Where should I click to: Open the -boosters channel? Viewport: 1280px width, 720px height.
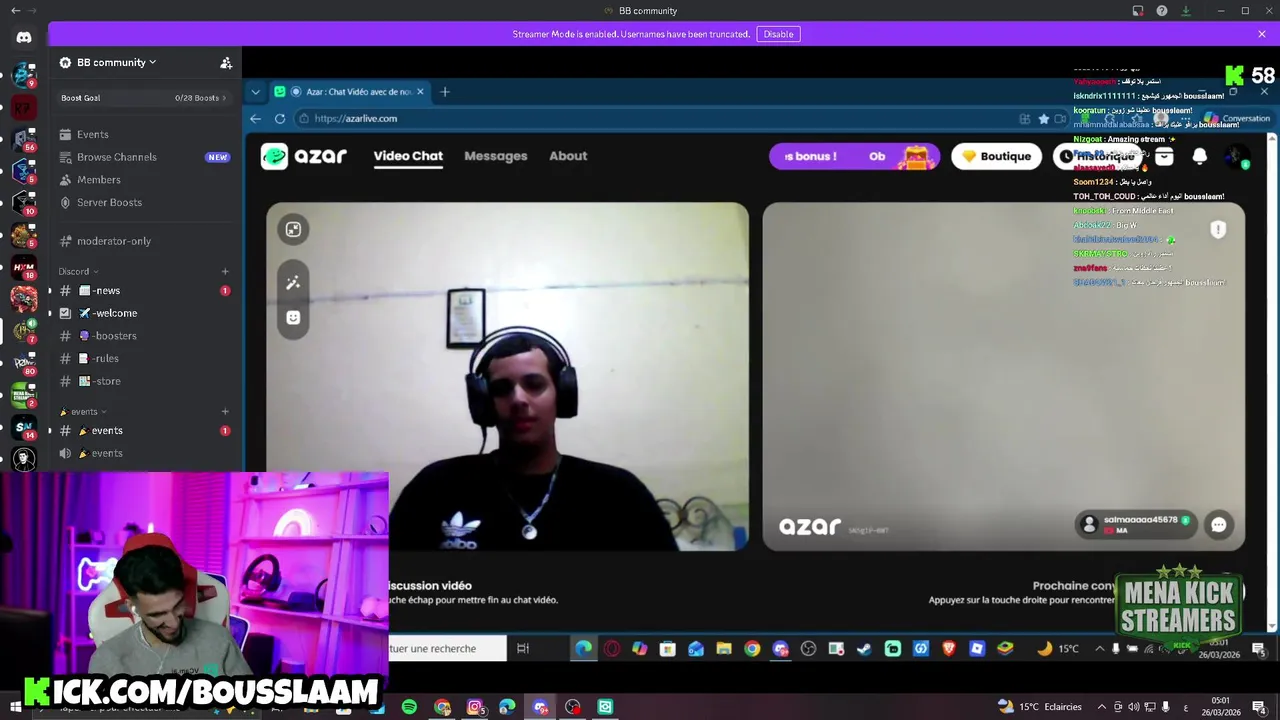[x=144, y=336]
